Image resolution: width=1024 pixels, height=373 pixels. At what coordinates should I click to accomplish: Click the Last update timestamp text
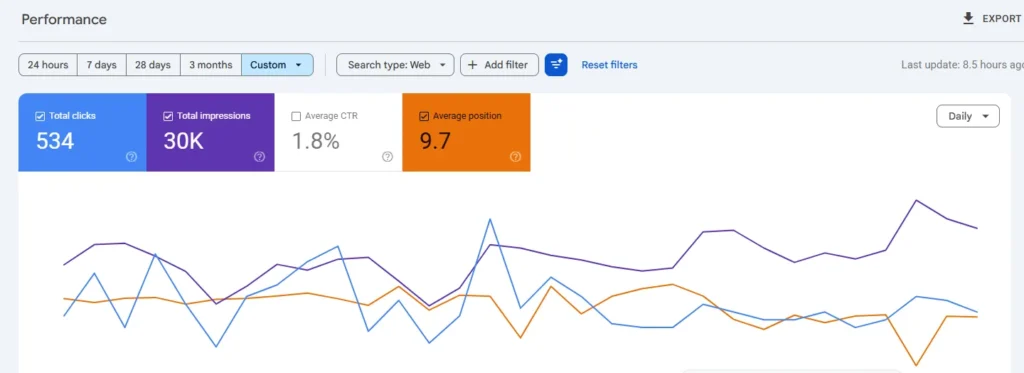(962, 65)
